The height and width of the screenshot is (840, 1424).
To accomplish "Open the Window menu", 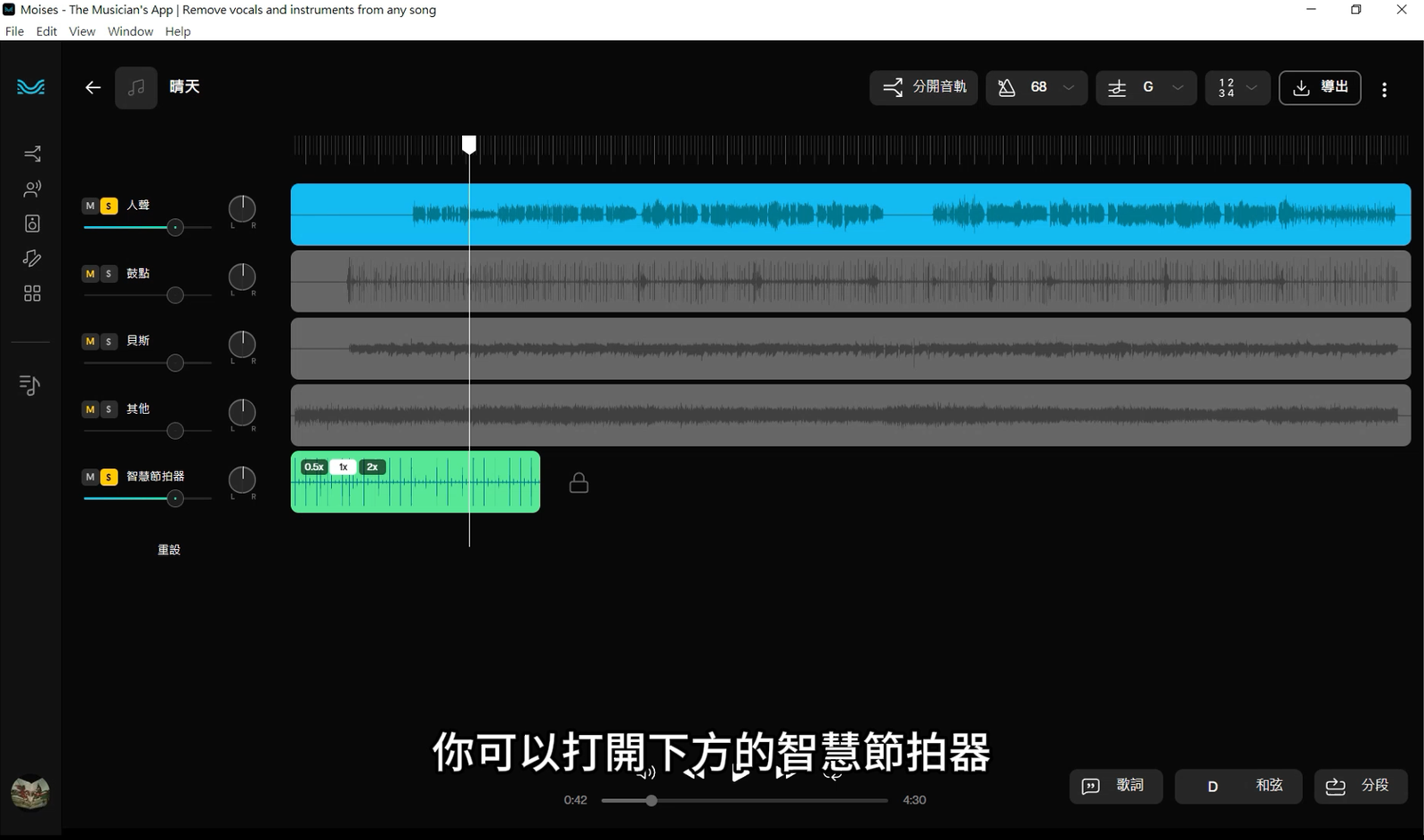I will pos(130,31).
